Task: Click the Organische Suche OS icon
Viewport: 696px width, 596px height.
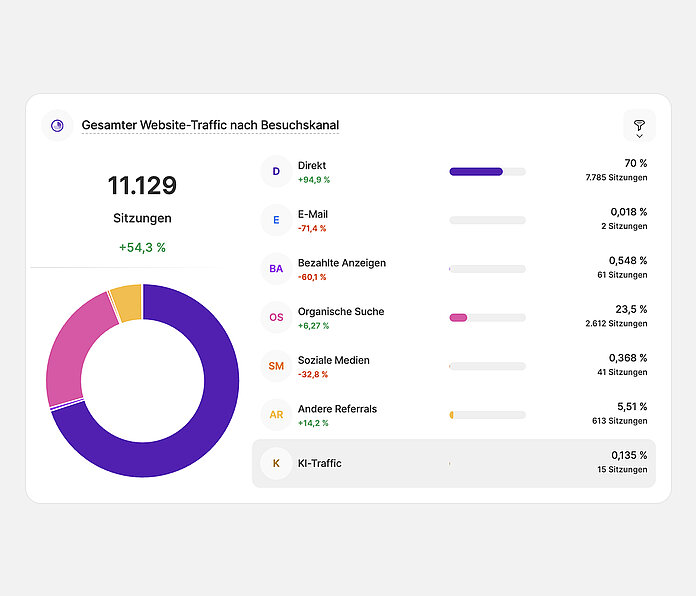Action: click(x=276, y=318)
